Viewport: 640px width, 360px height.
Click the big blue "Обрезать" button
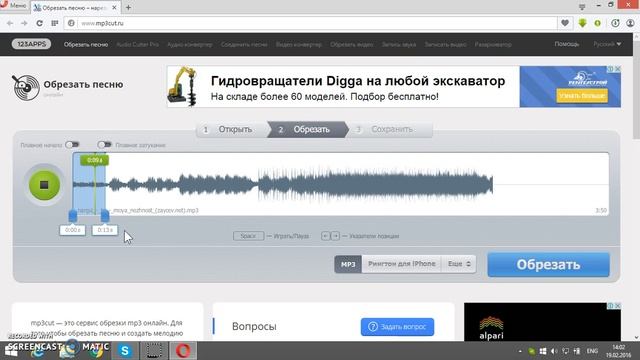coord(548,264)
